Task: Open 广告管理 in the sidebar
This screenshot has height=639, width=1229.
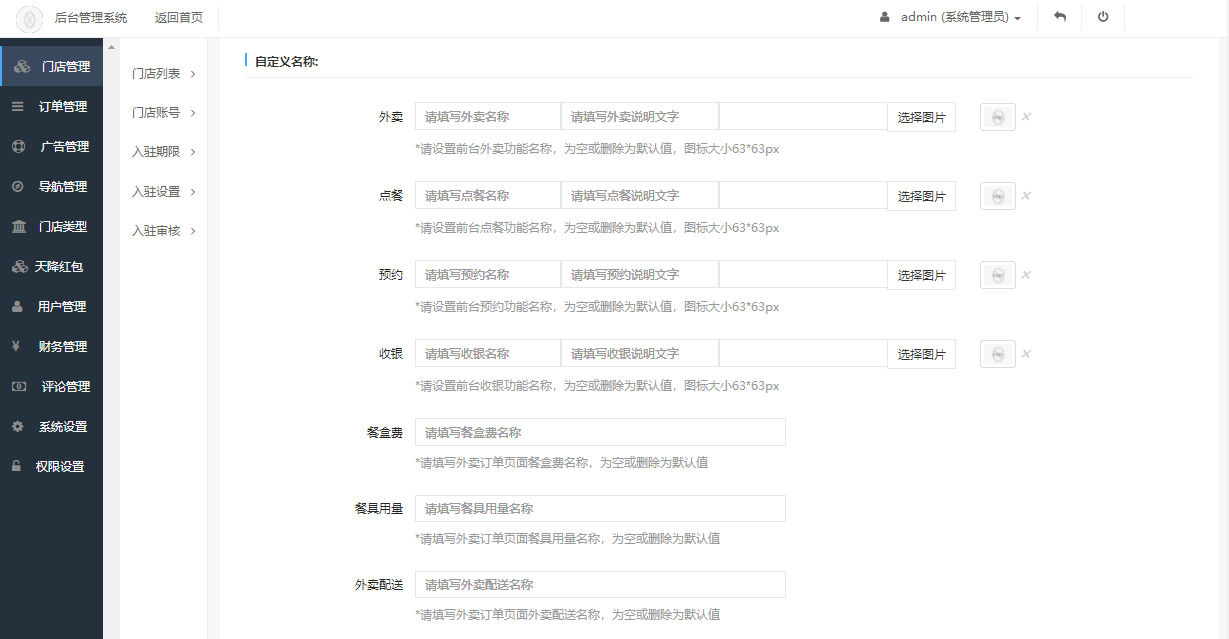Action: point(52,146)
